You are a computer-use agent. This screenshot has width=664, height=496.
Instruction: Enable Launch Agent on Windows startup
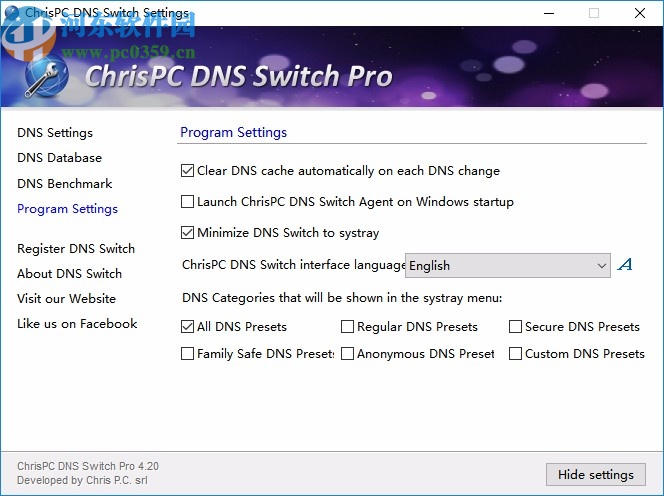pyautogui.click(x=187, y=202)
